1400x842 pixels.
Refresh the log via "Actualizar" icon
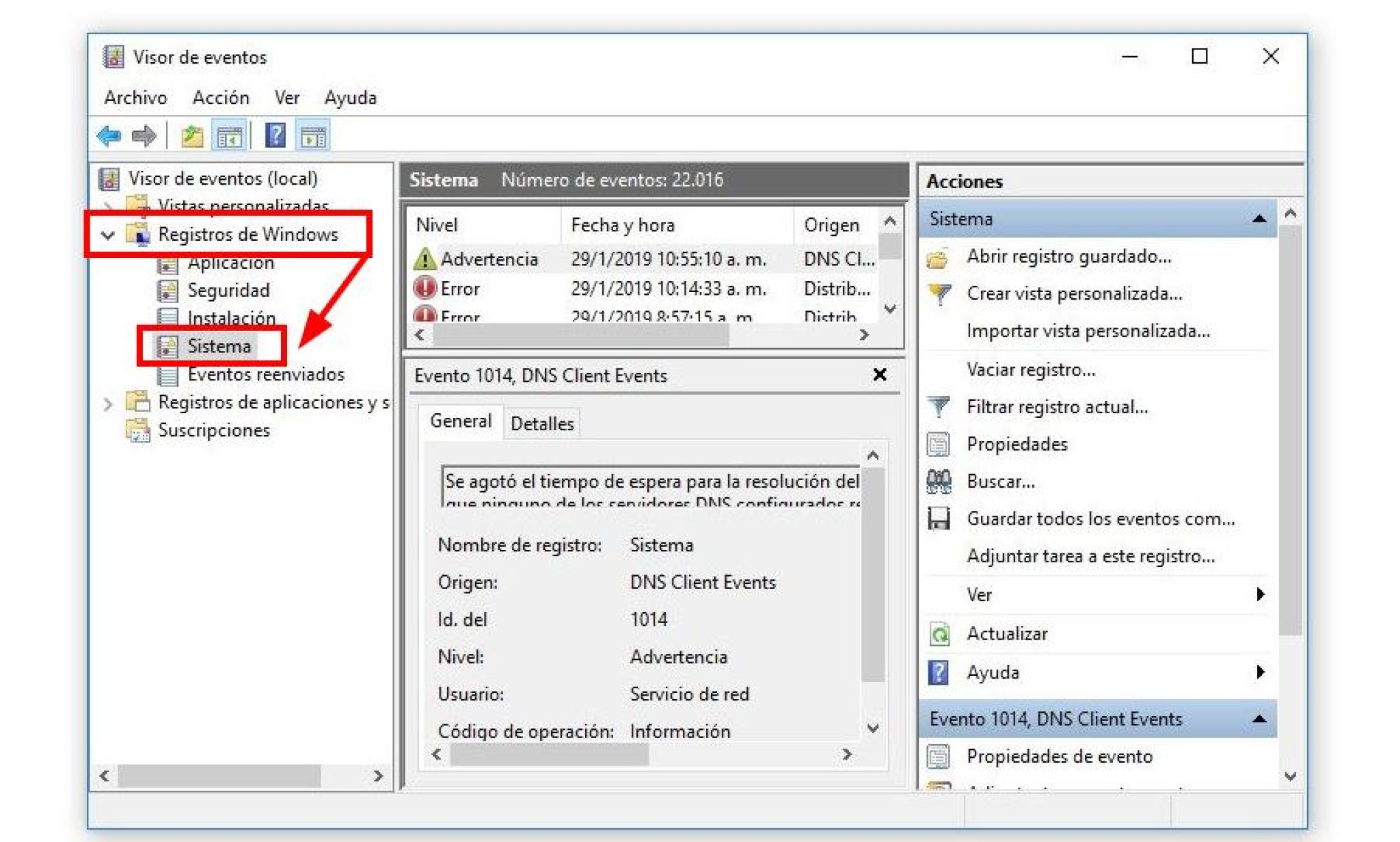click(x=941, y=633)
